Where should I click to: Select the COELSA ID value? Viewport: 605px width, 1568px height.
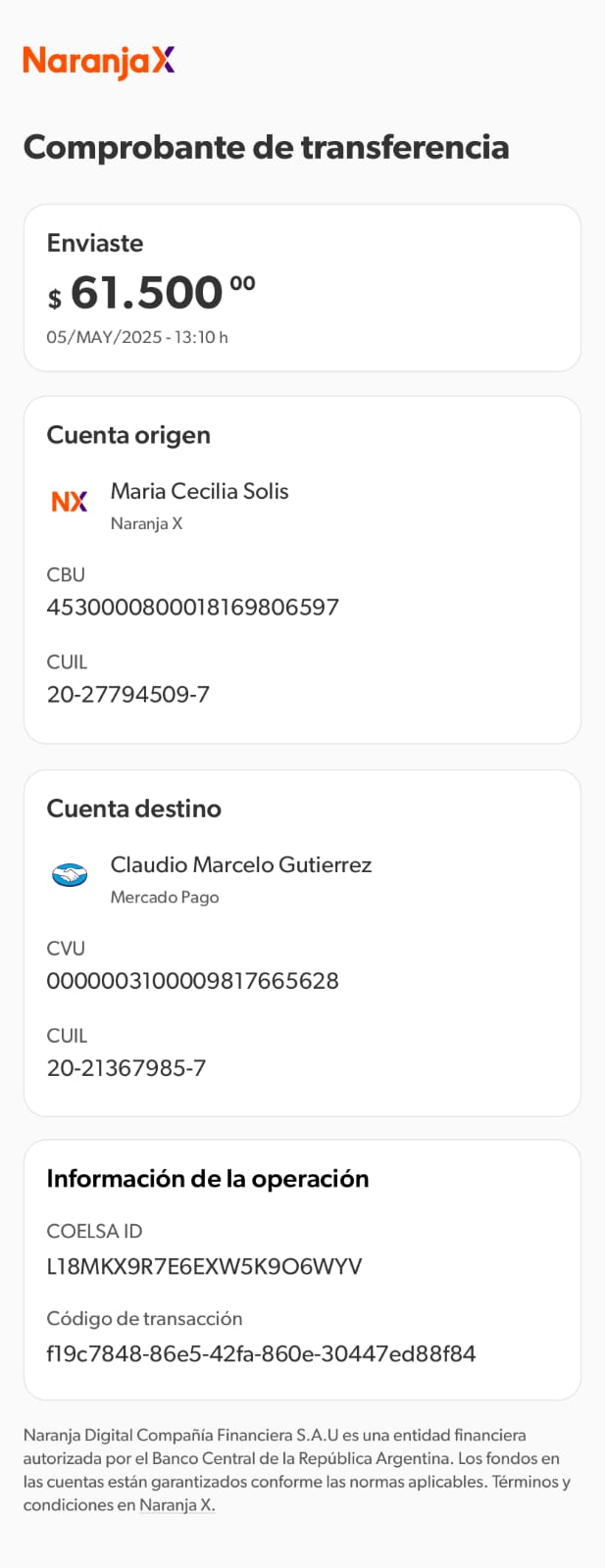204,1267
